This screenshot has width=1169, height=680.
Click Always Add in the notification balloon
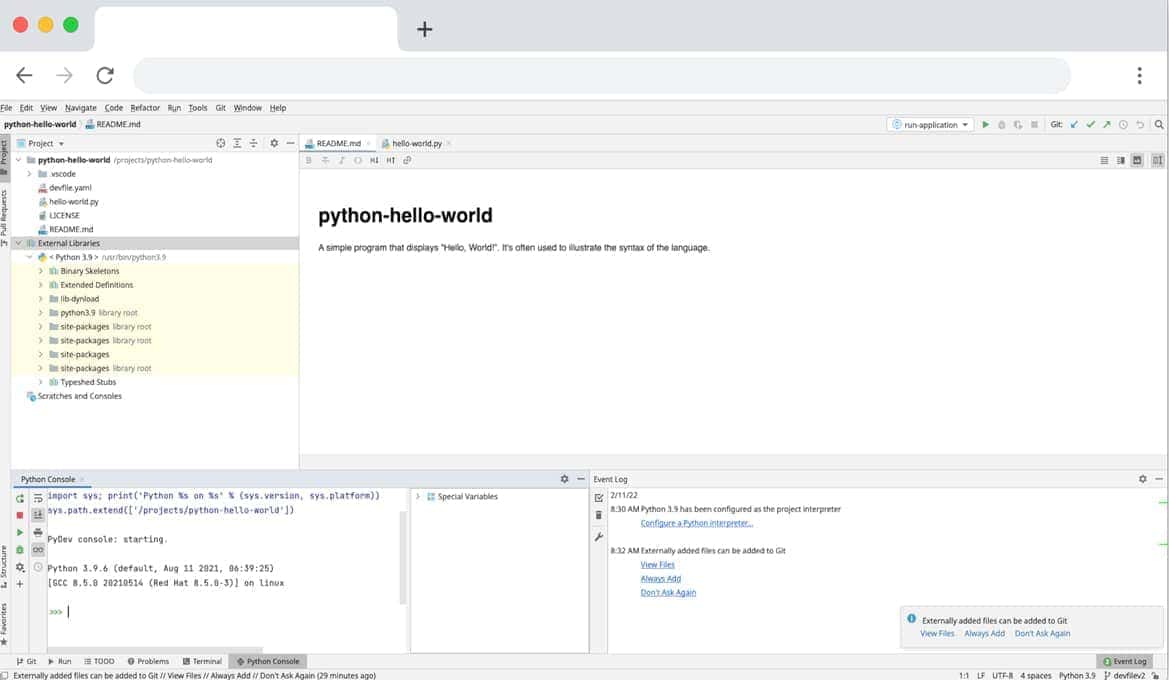[x=984, y=634]
